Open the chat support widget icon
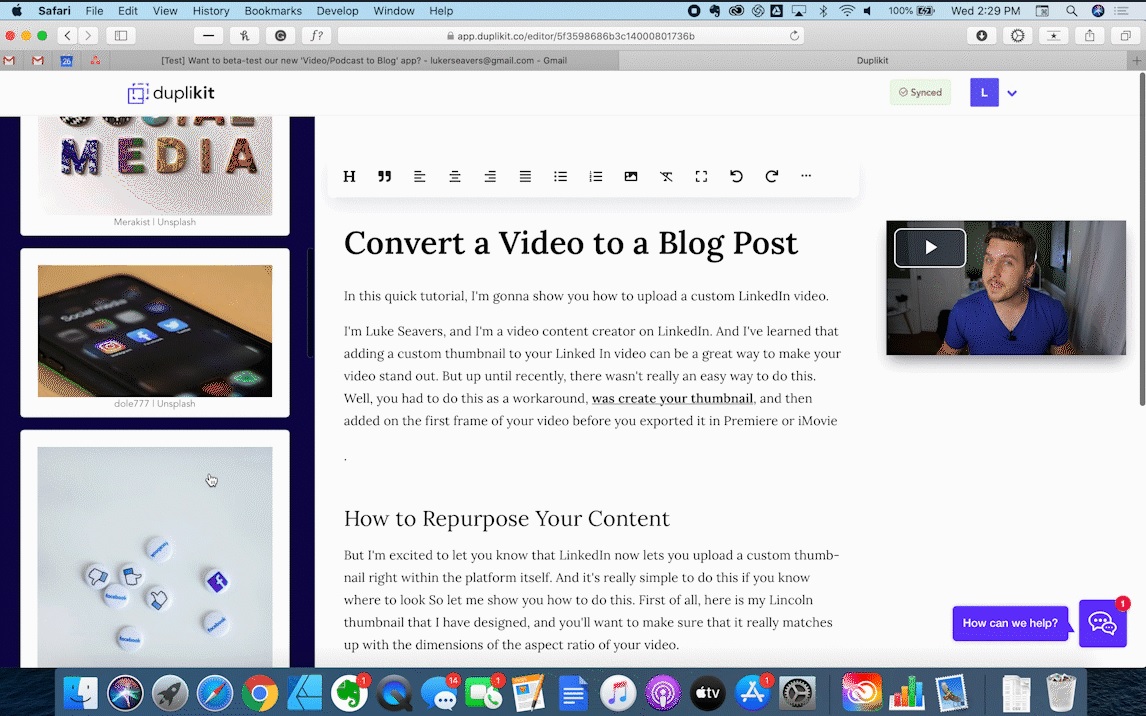The height and width of the screenshot is (716, 1146). 1102,623
